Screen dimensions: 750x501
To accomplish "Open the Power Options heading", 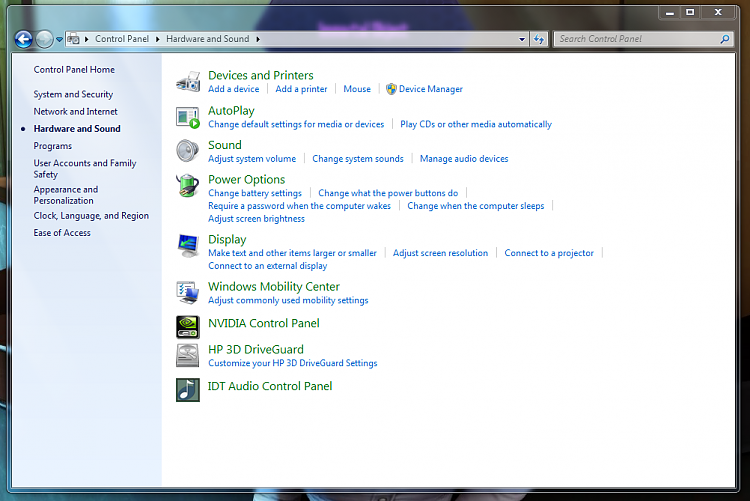I will coord(246,179).
